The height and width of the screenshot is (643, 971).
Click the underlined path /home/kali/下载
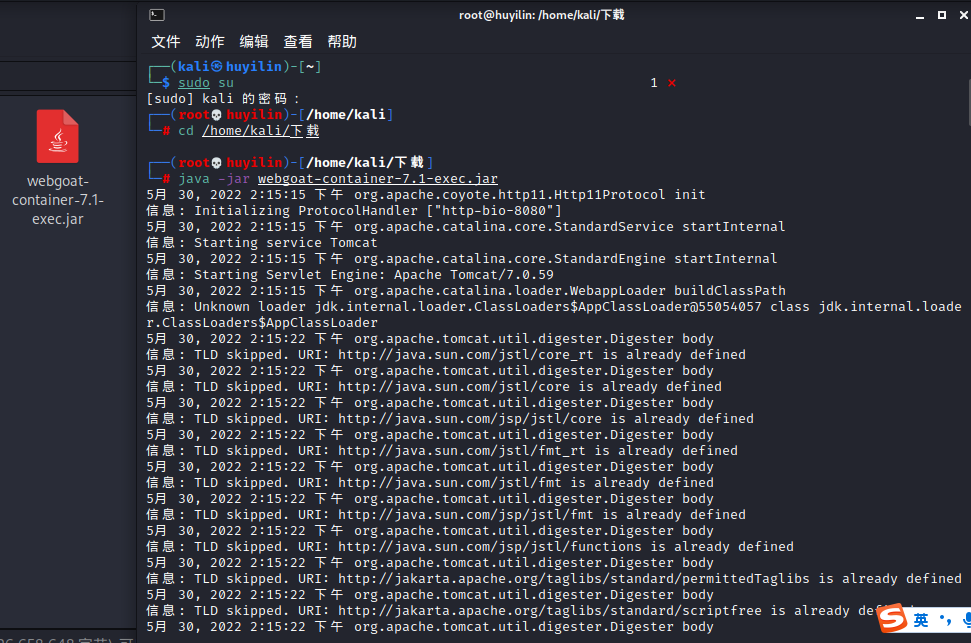[x=261, y=131]
